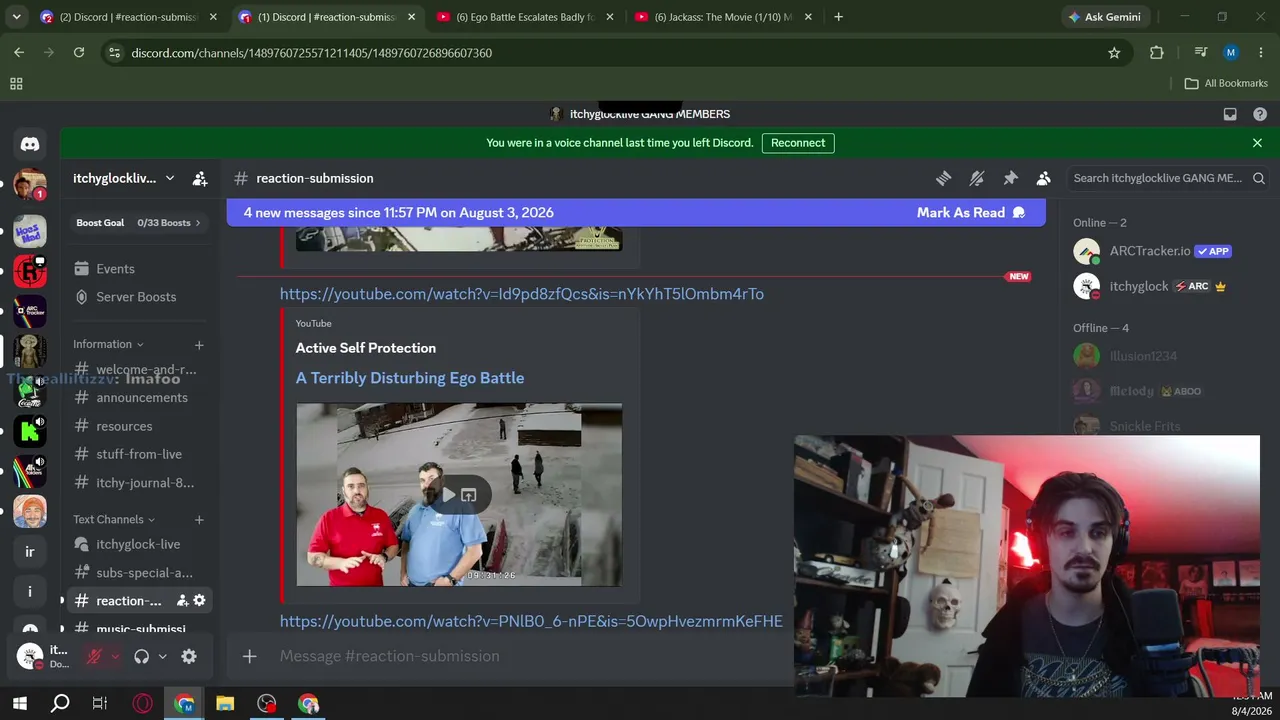Collapse the Information category
Screen dimensions: 1280x720
[x=108, y=344]
